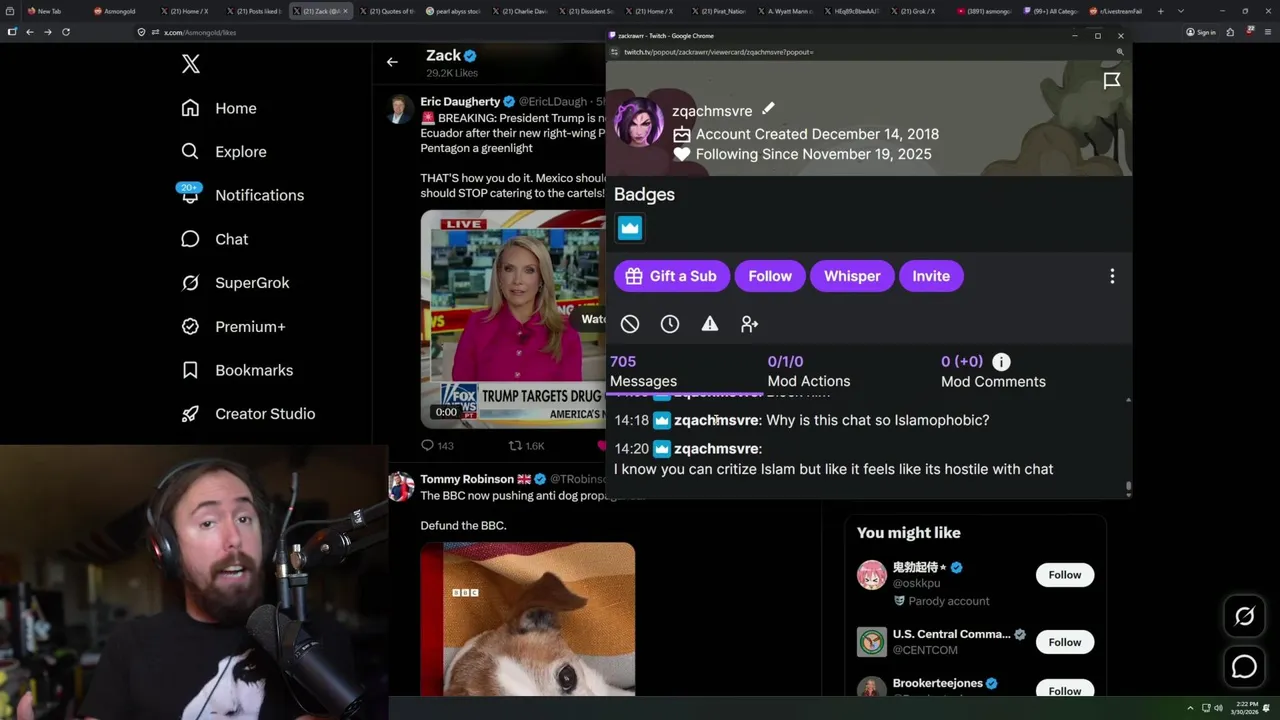Open the U.S. Central Command suggested profile
Viewport: 1280px width, 720px height.
950,634
